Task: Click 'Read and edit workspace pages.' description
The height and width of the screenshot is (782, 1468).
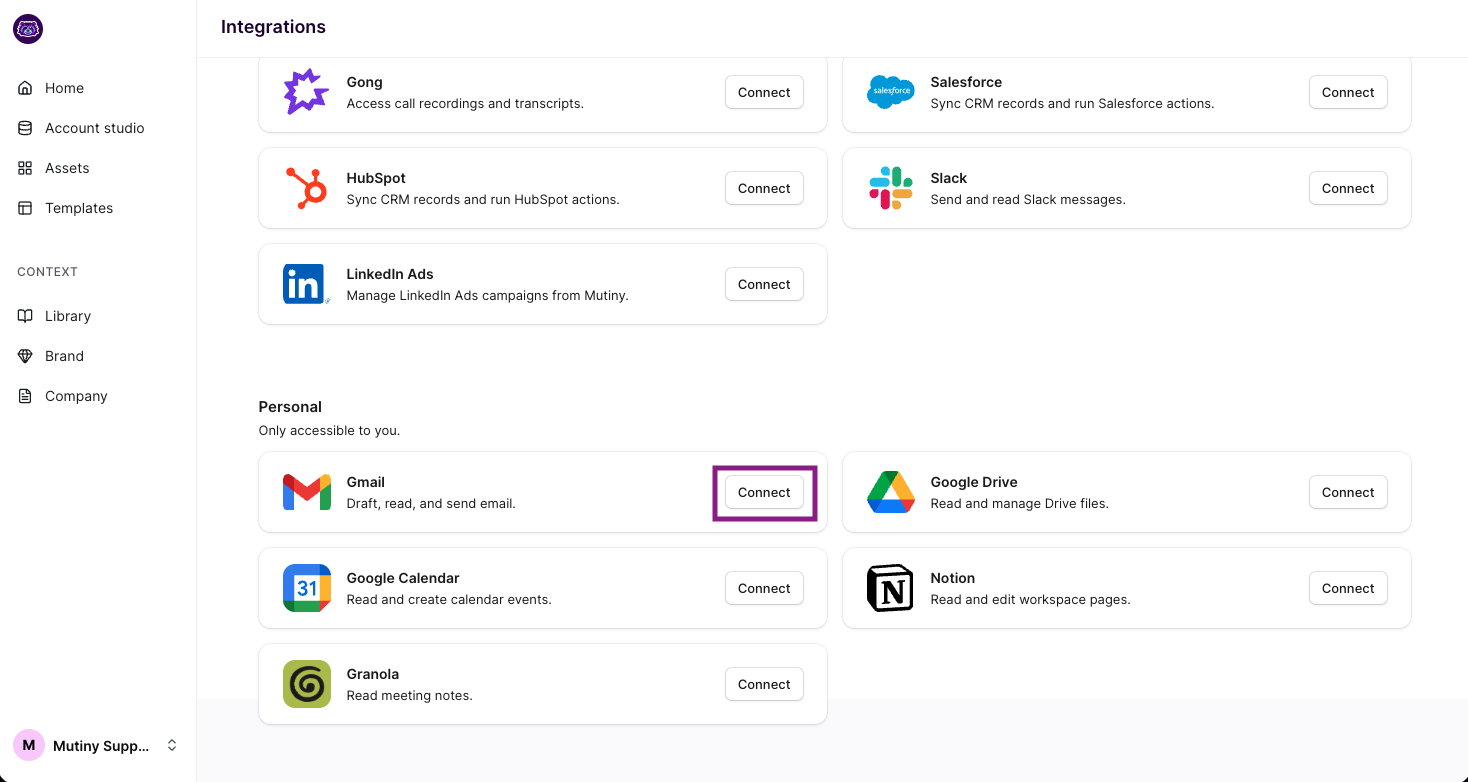Action: 1030,599
